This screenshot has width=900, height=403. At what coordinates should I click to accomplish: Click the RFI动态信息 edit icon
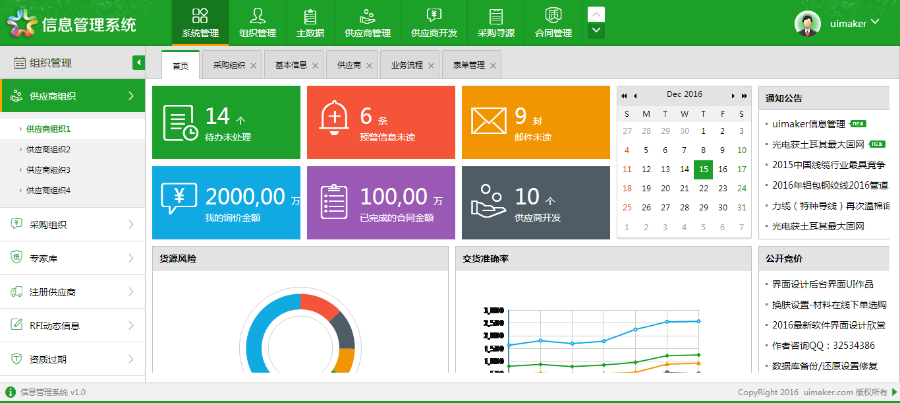coord(17,325)
